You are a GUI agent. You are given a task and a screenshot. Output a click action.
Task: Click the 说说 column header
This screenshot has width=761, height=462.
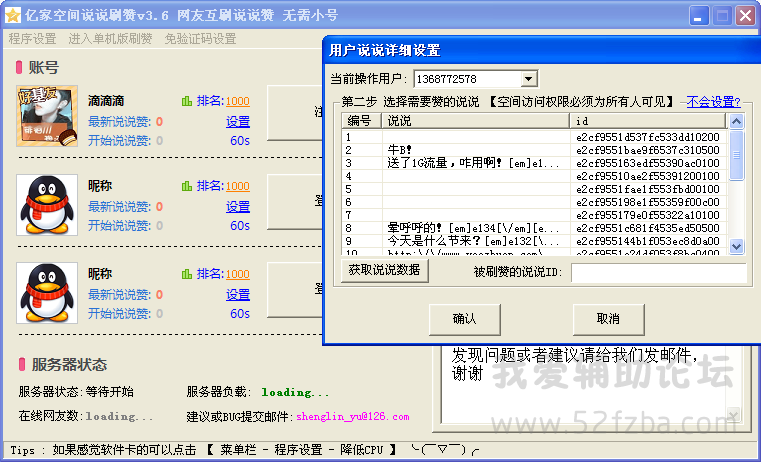coord(476,121)
